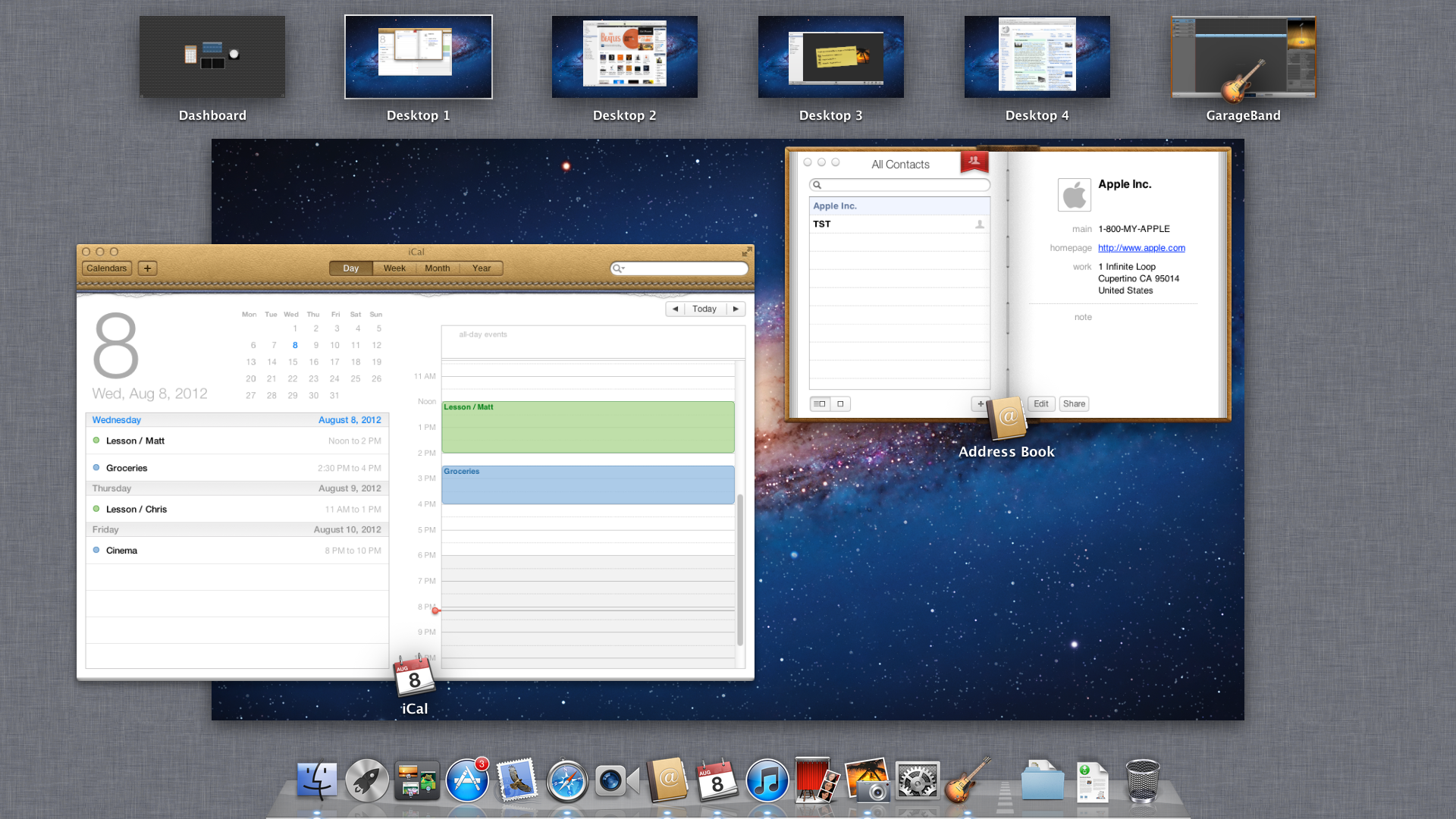
Task: Click the current time marker in iCal
Action: 436,610
